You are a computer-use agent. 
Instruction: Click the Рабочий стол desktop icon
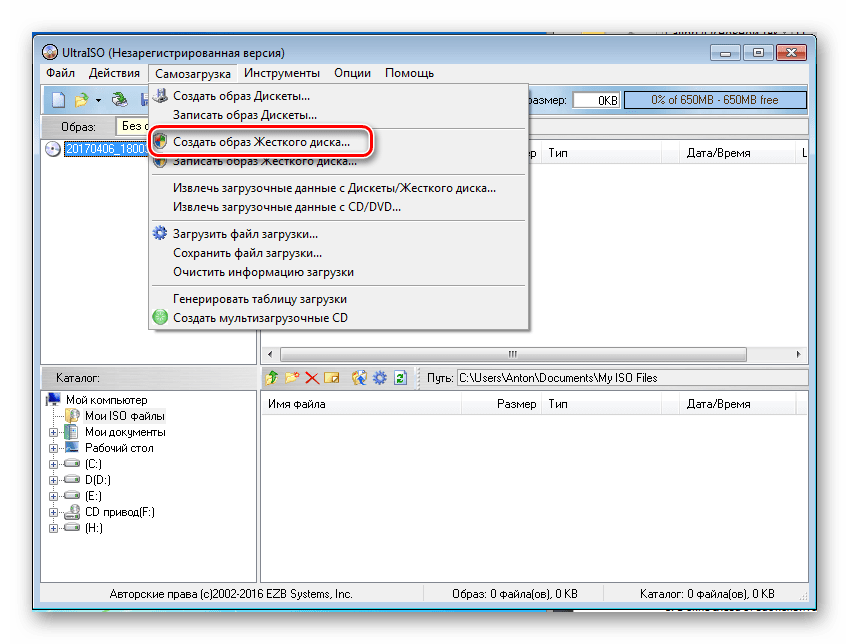[x=71, y=447]
